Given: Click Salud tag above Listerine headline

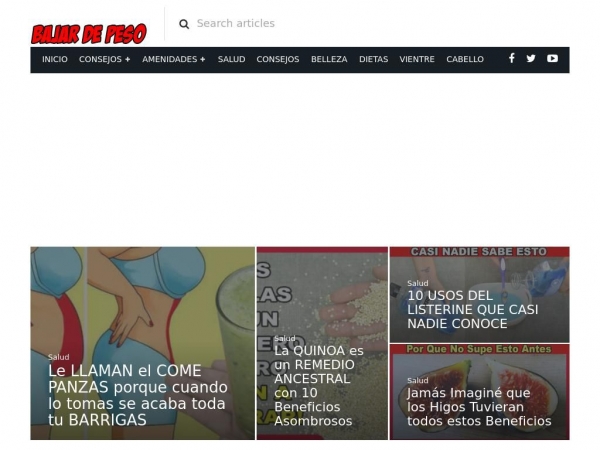Looking at the screenshot, I should click(417, 283).
